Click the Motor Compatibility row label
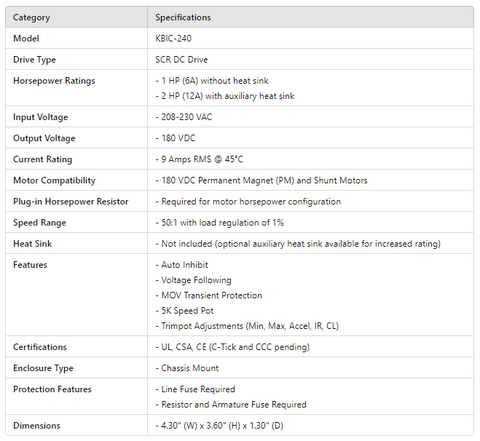 click(x=54, y=181)
